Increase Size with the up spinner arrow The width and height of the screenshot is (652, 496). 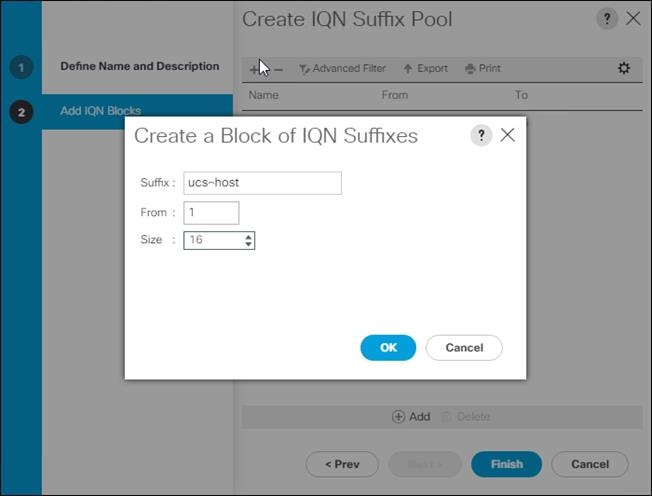[248, 237]
